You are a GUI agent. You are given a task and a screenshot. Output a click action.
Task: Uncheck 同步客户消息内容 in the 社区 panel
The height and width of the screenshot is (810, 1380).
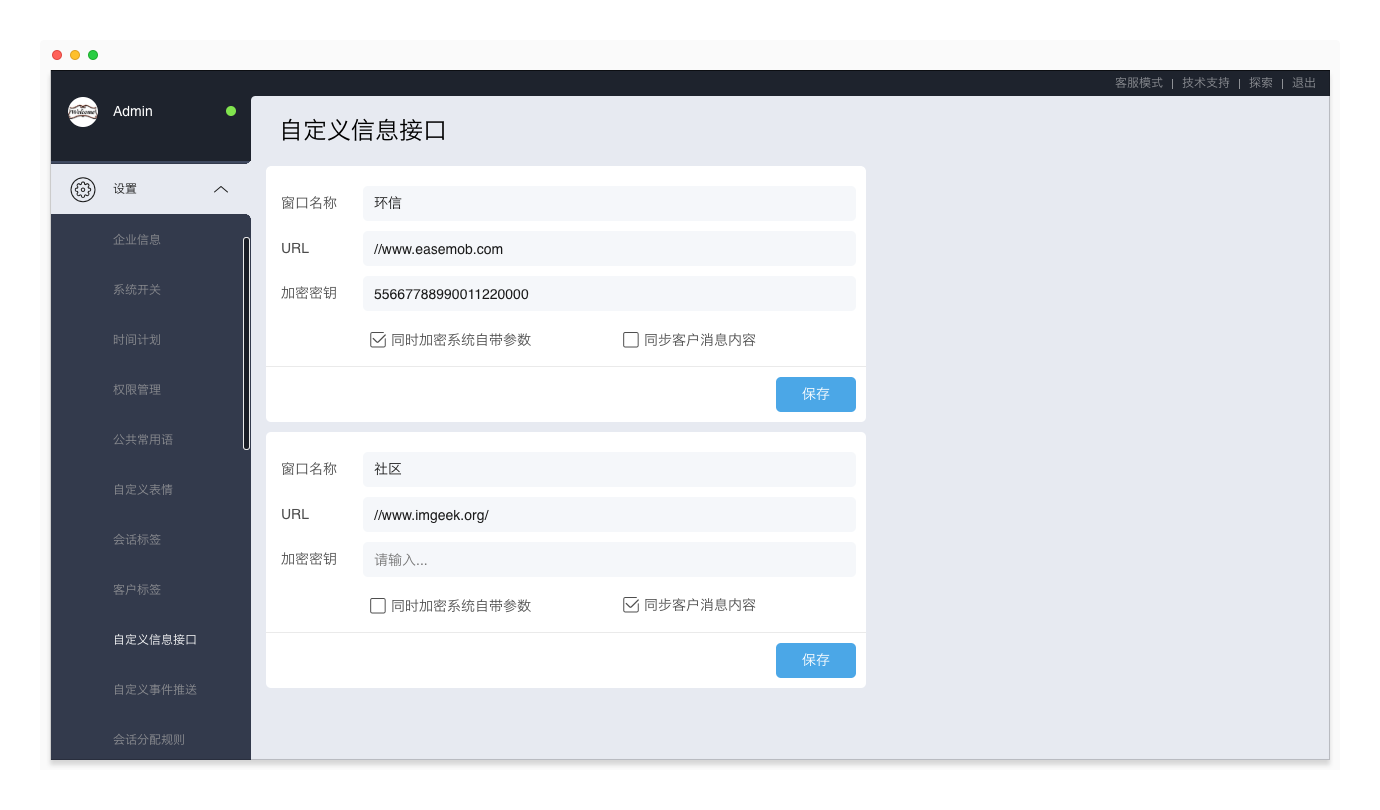tap(631, 606)
